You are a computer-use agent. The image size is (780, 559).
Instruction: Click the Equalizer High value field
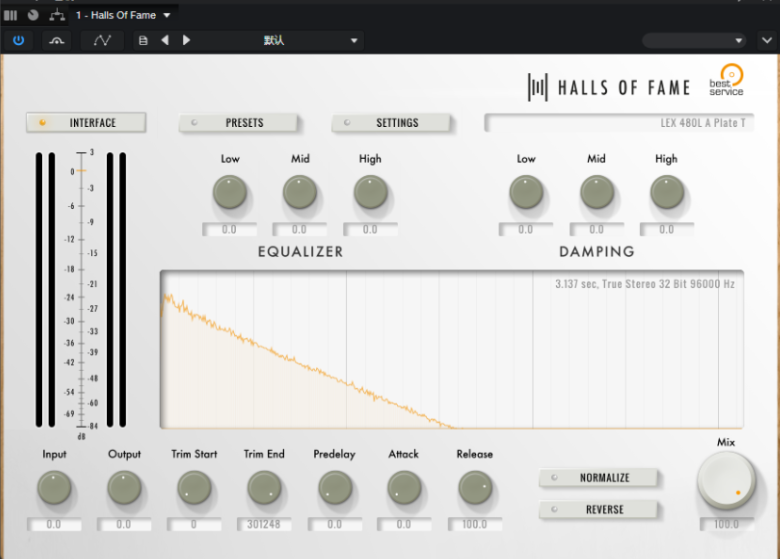(370, 229)
